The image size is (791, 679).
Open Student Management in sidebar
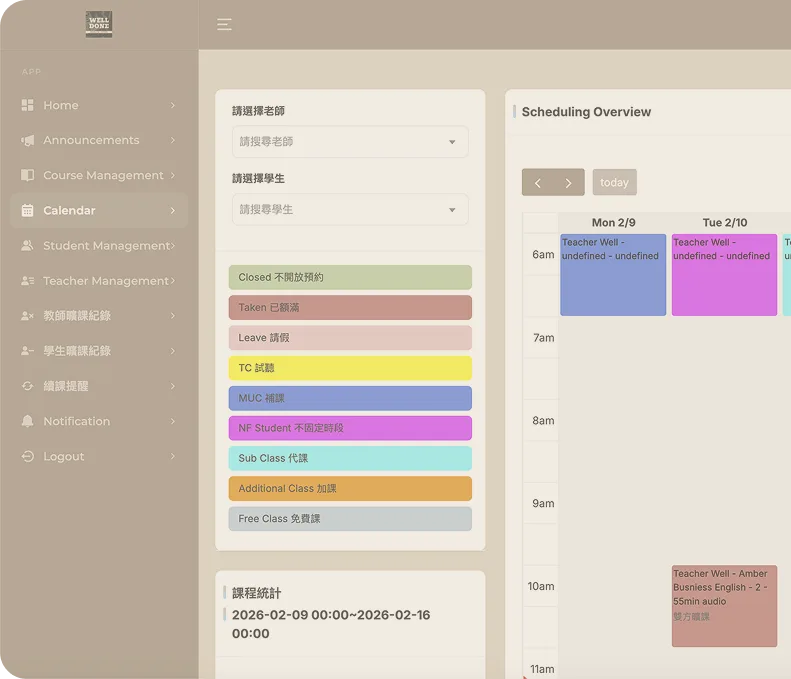[99, 246]
